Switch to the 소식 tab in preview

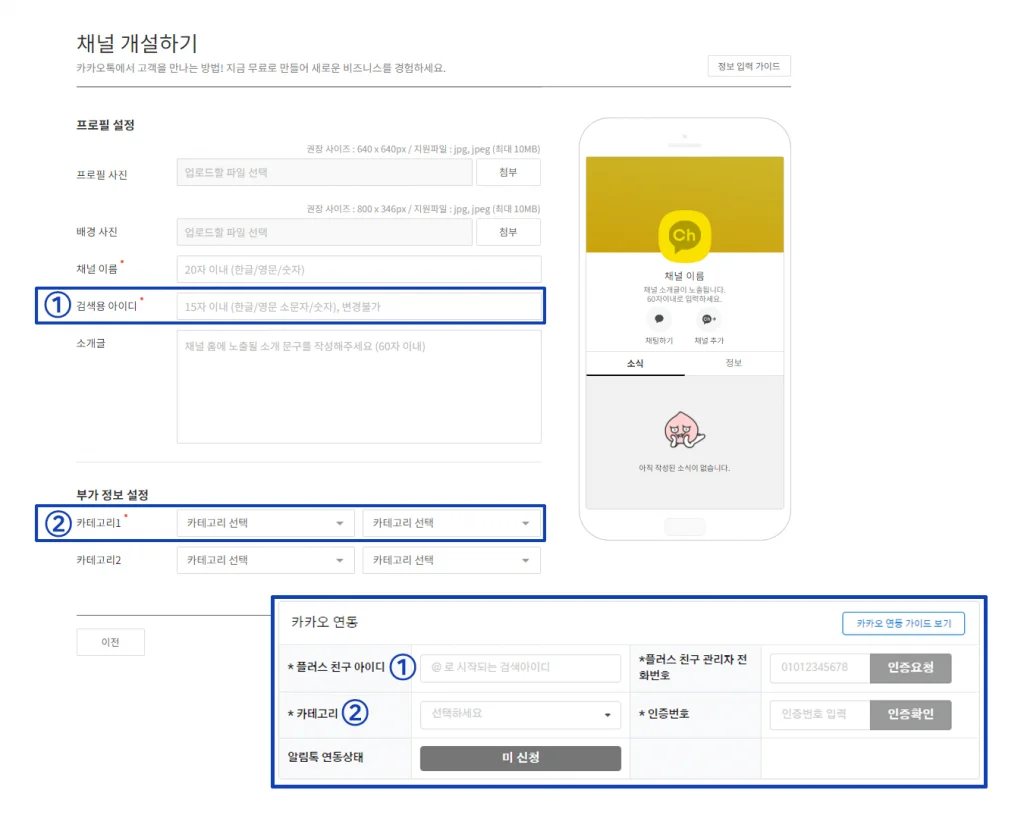click(635, 363)
